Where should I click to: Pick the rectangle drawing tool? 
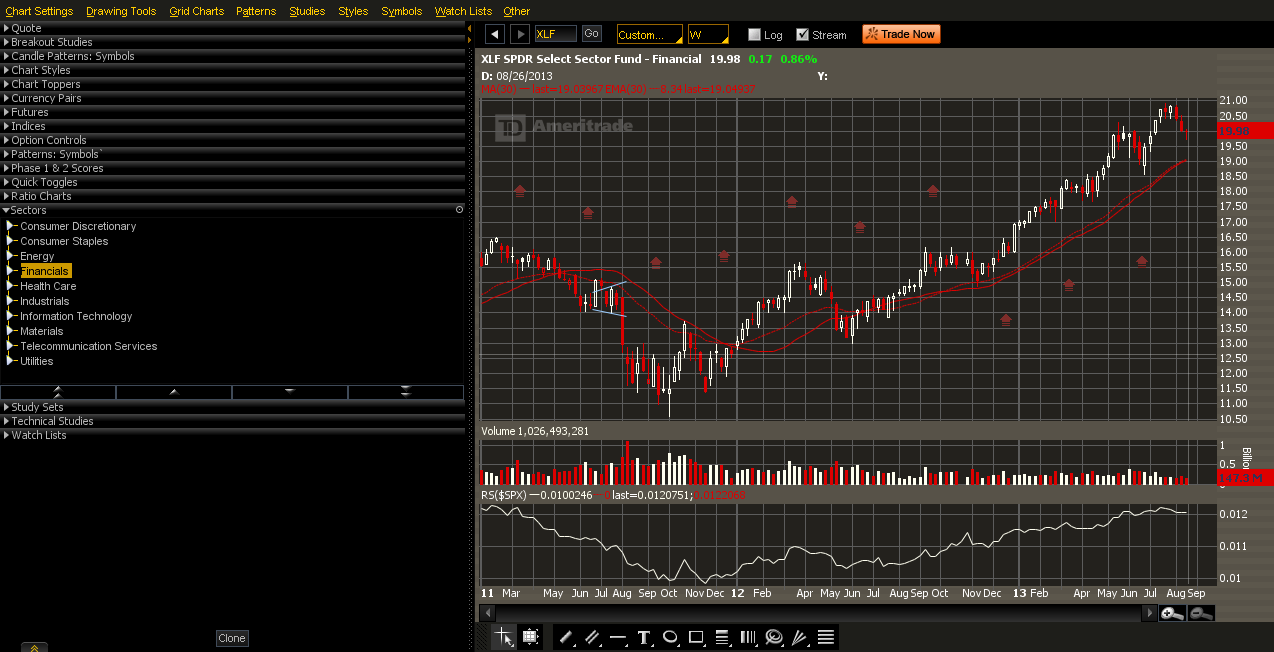pos(696,637)
